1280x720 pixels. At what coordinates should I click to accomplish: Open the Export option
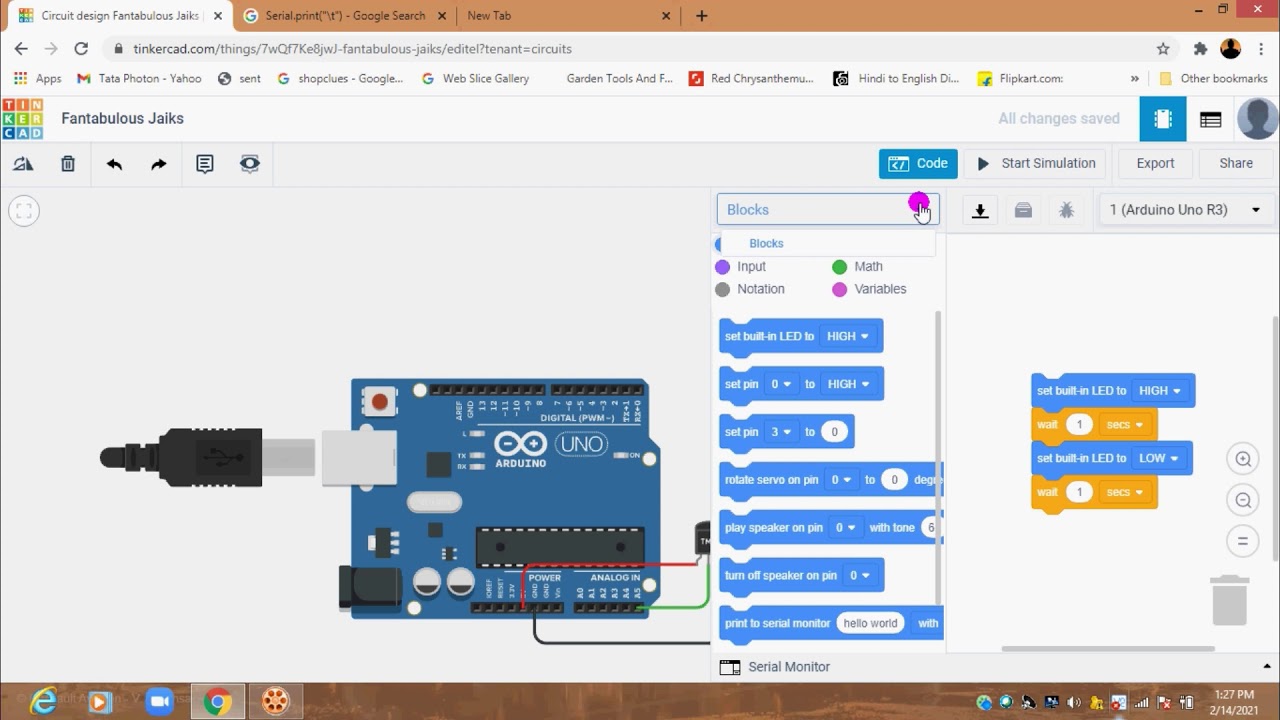1155,164
